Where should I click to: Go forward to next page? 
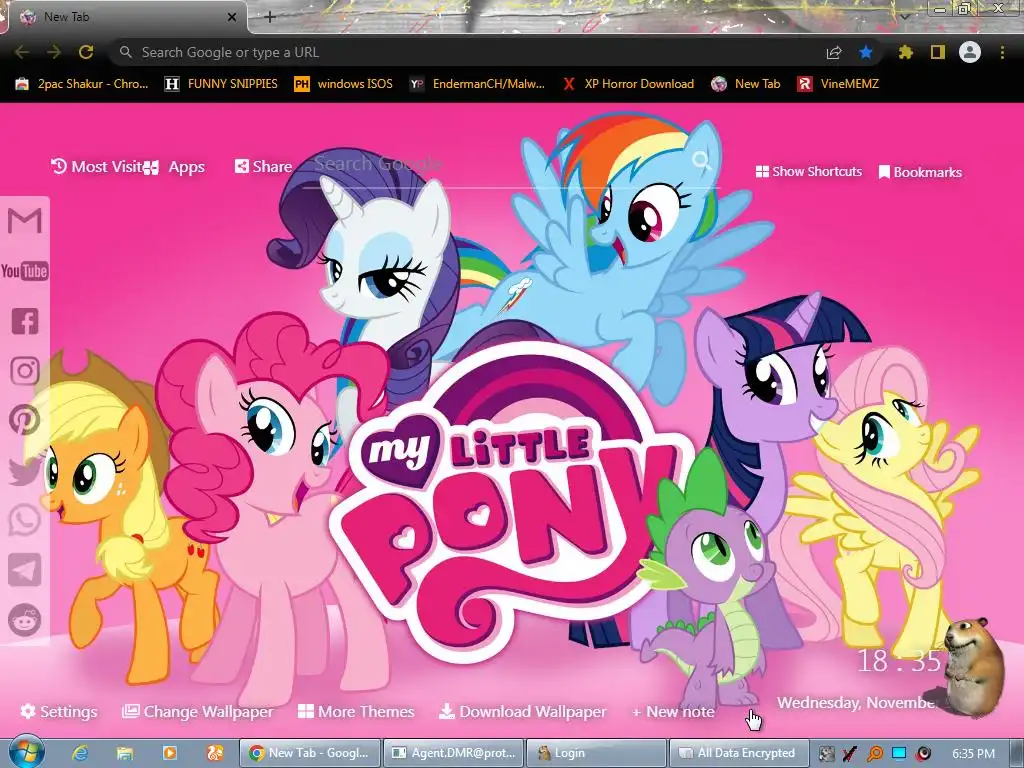pos(54,52)
